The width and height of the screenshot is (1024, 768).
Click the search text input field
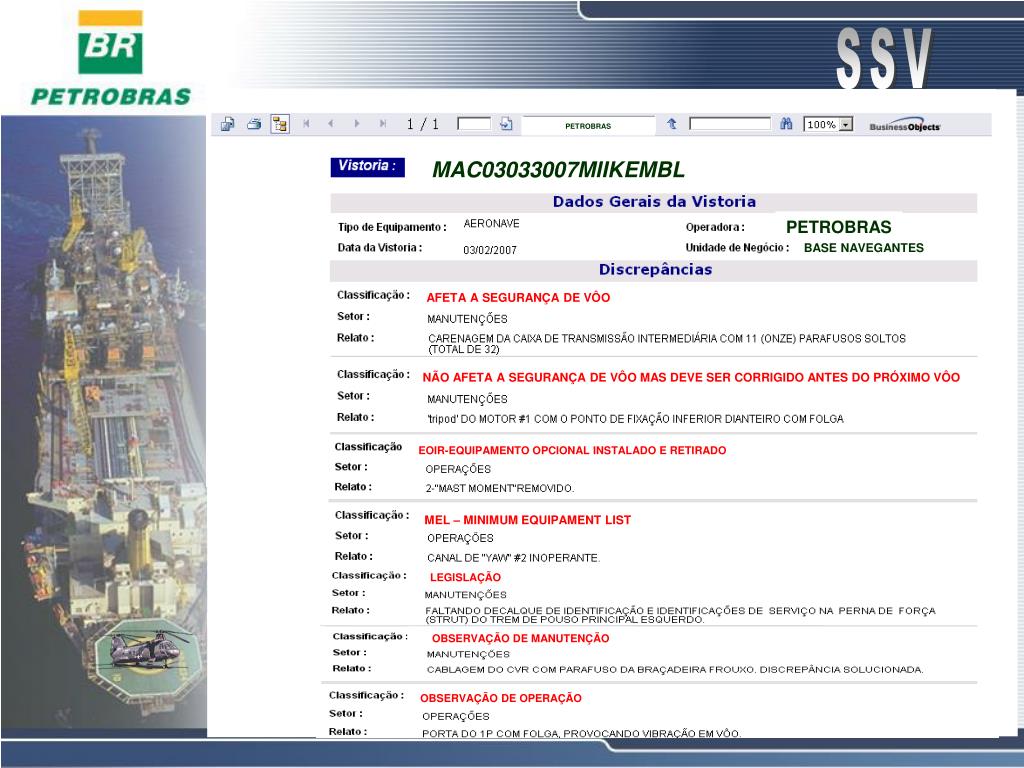pos(730,123)
